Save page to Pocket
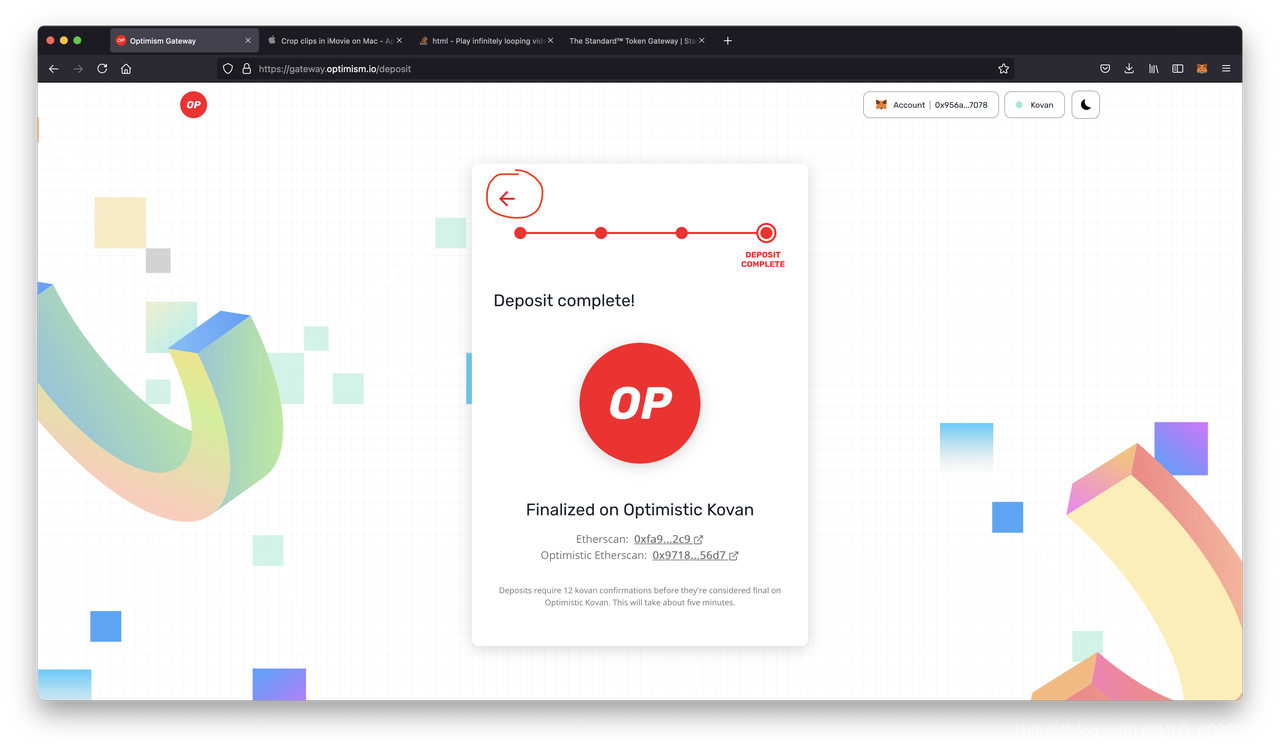The image size is (1280, 750). click(x=1105, y=69)
